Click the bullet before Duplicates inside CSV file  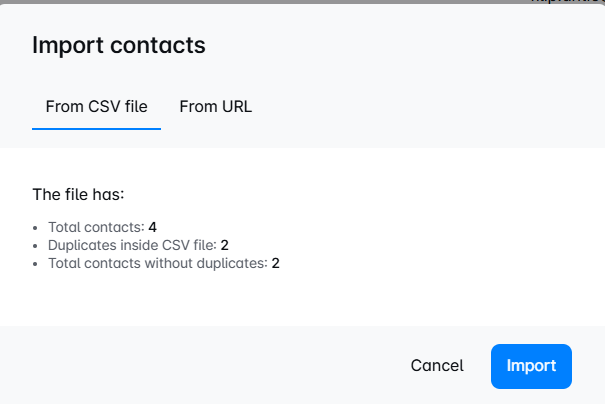point(37,245)
